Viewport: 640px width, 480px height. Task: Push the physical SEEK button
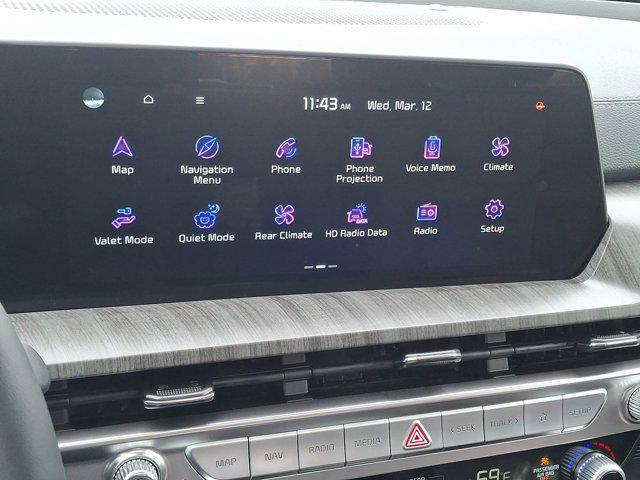462,428
